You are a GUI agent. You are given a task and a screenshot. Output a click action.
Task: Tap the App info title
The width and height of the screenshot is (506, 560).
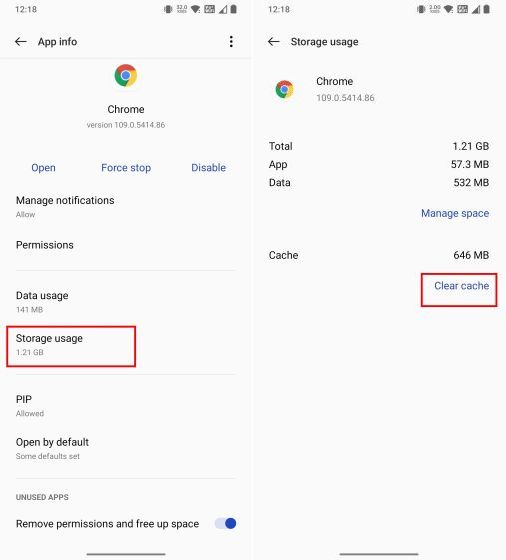(57, 42)
